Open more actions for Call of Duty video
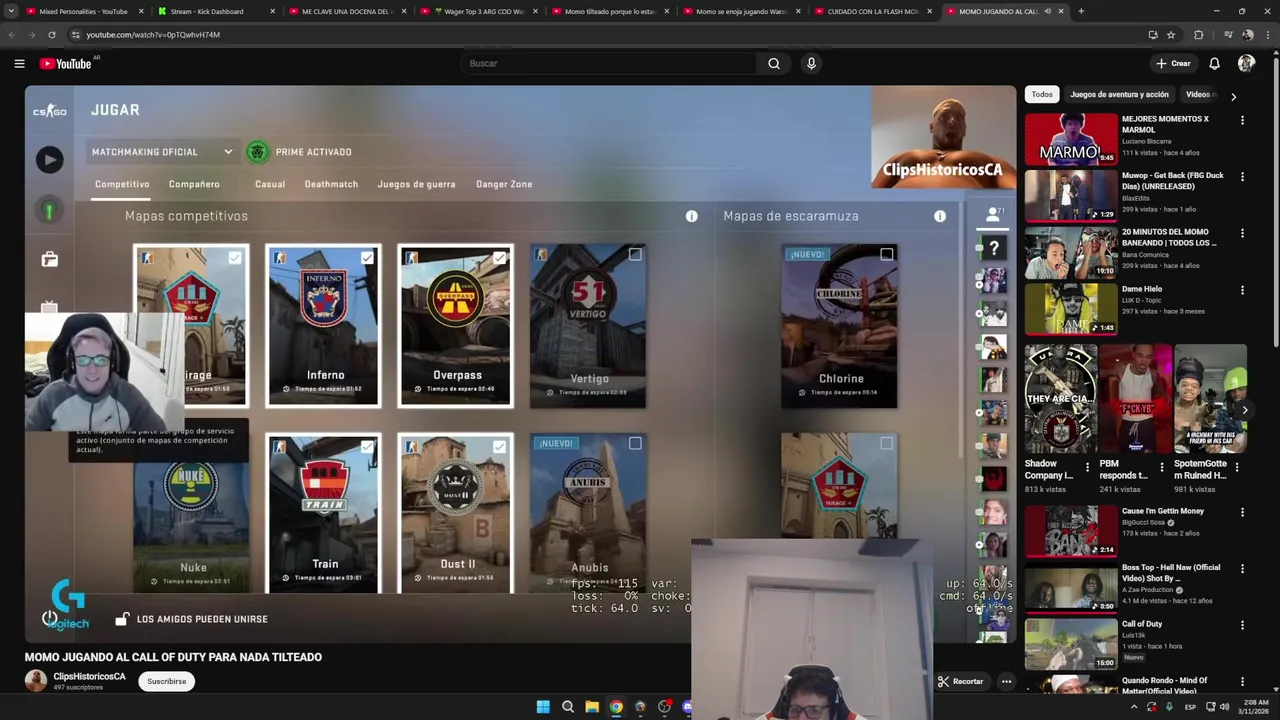Image resolution: width=1280 pixels, height=720 pixels. pos(1242,625)
